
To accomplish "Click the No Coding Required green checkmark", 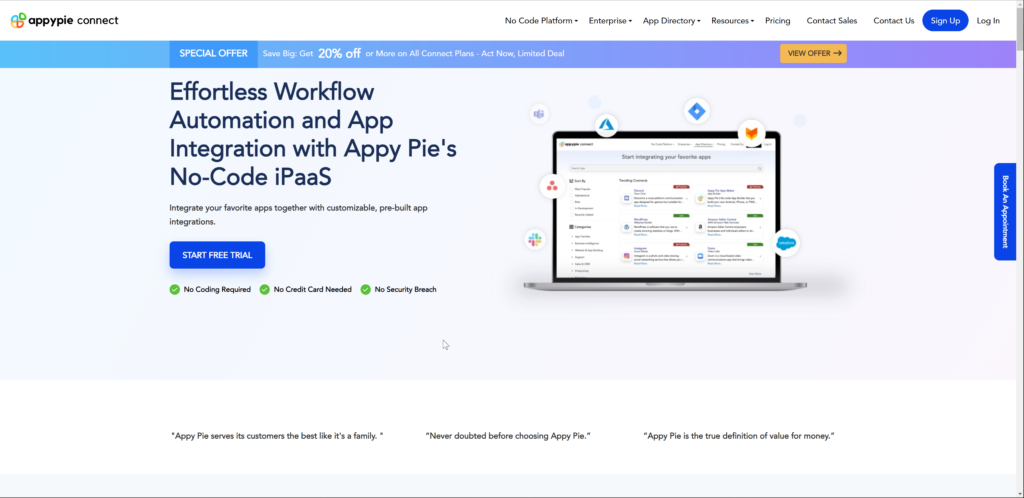I will 174,289.
